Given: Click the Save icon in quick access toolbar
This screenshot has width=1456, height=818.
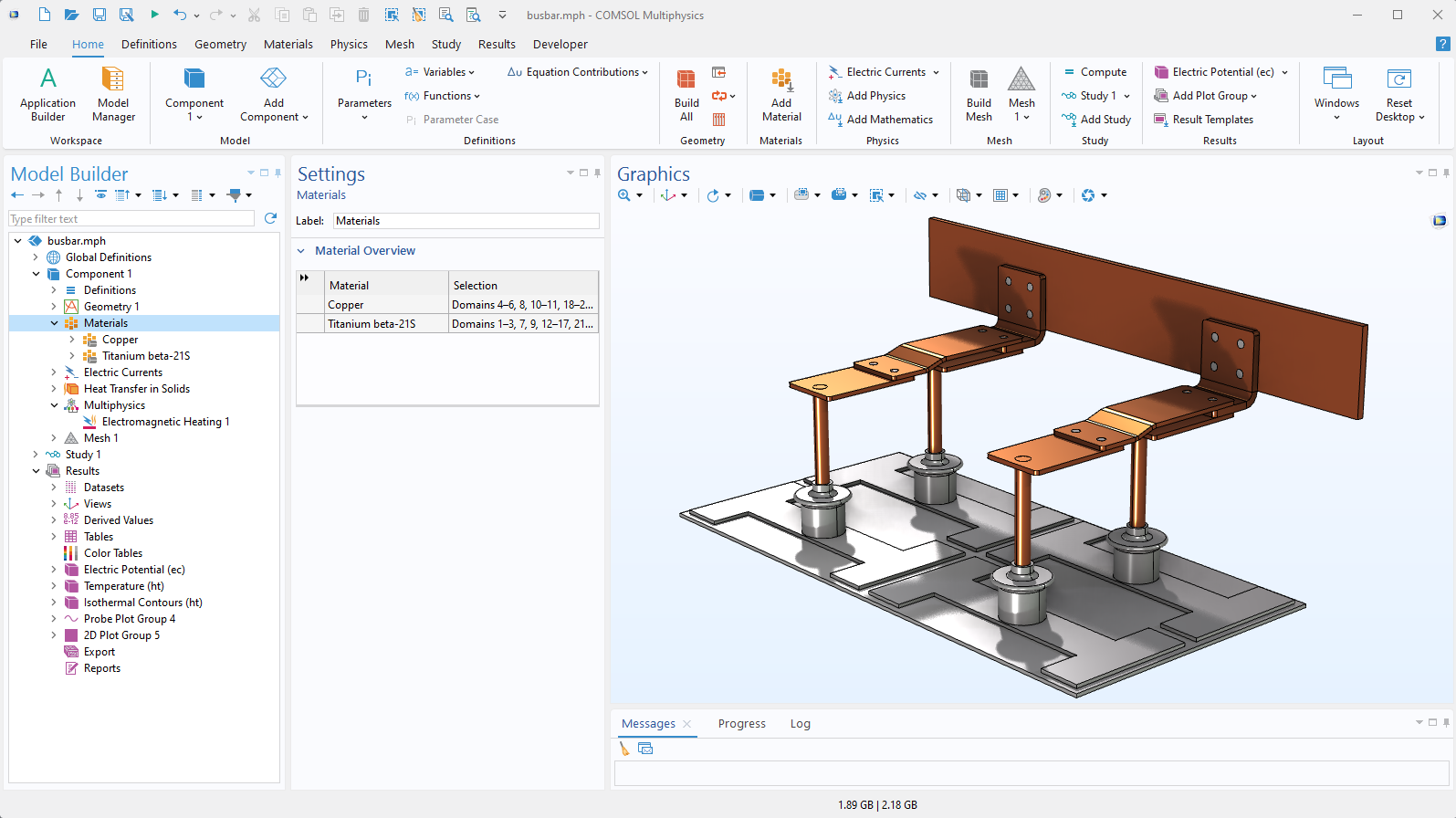Looking at the screenshot, I should pyautogui.click(x=100, y=15).
